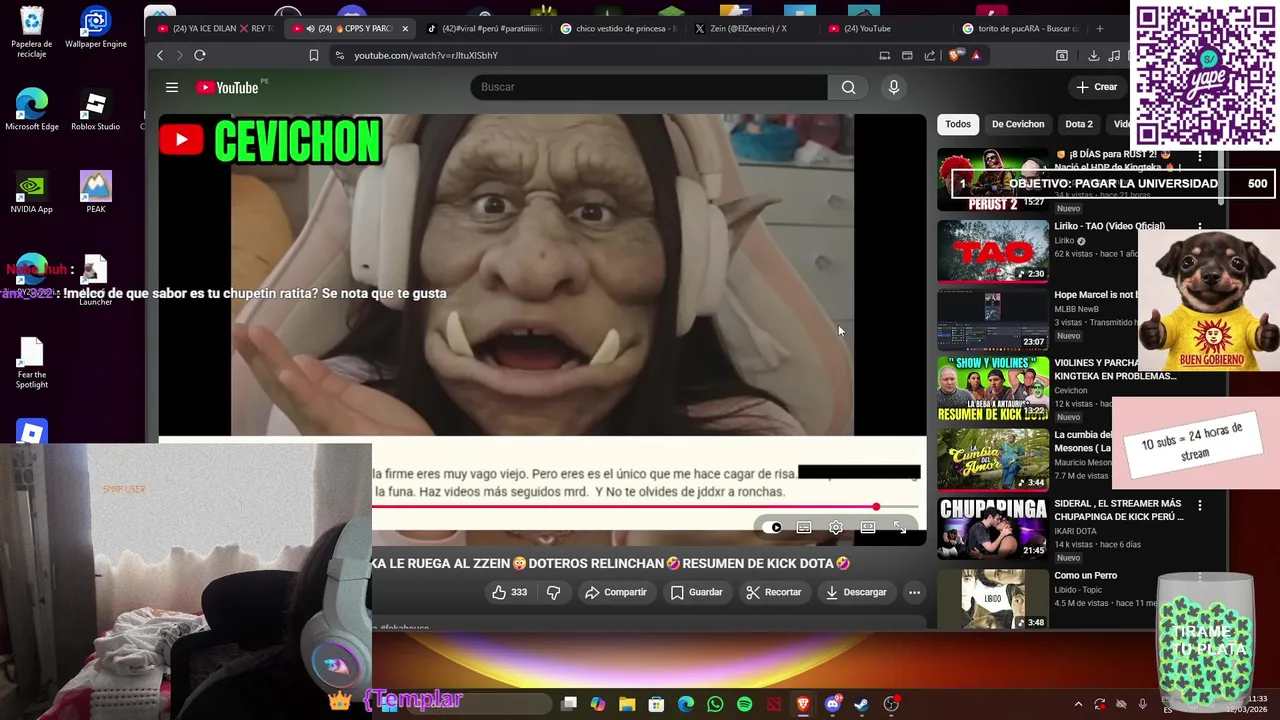Open CHUPAPINGA SIDERAL video thumbnail

(992, 527)
